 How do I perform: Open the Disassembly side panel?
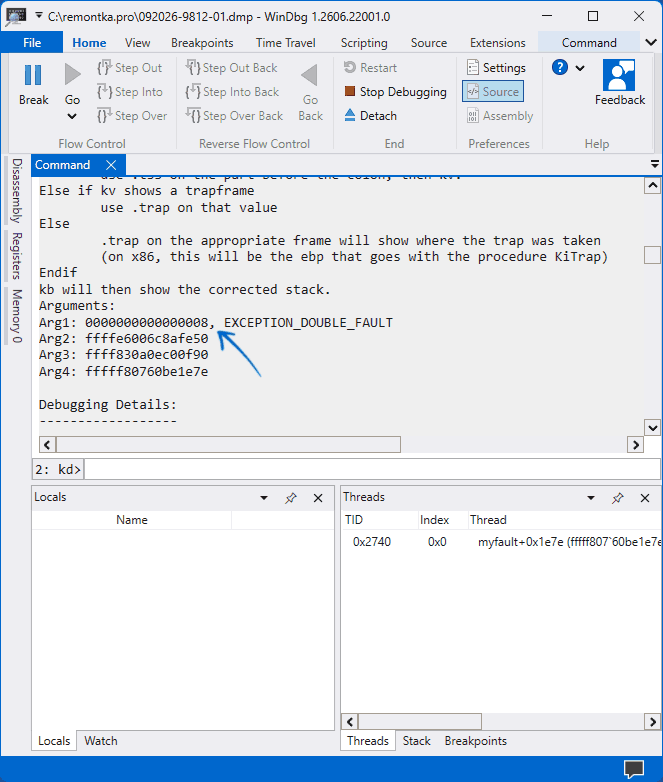[17, 191]
